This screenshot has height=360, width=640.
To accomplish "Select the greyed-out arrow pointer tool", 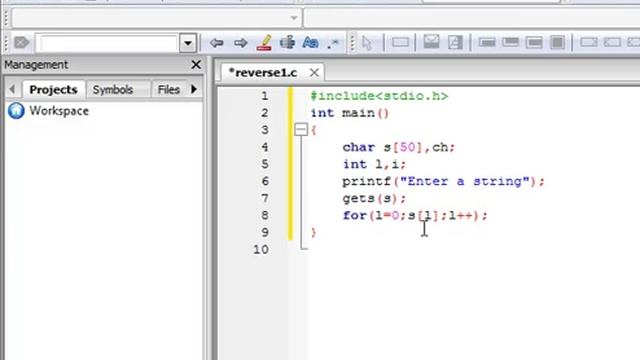I will pos(367,42).
